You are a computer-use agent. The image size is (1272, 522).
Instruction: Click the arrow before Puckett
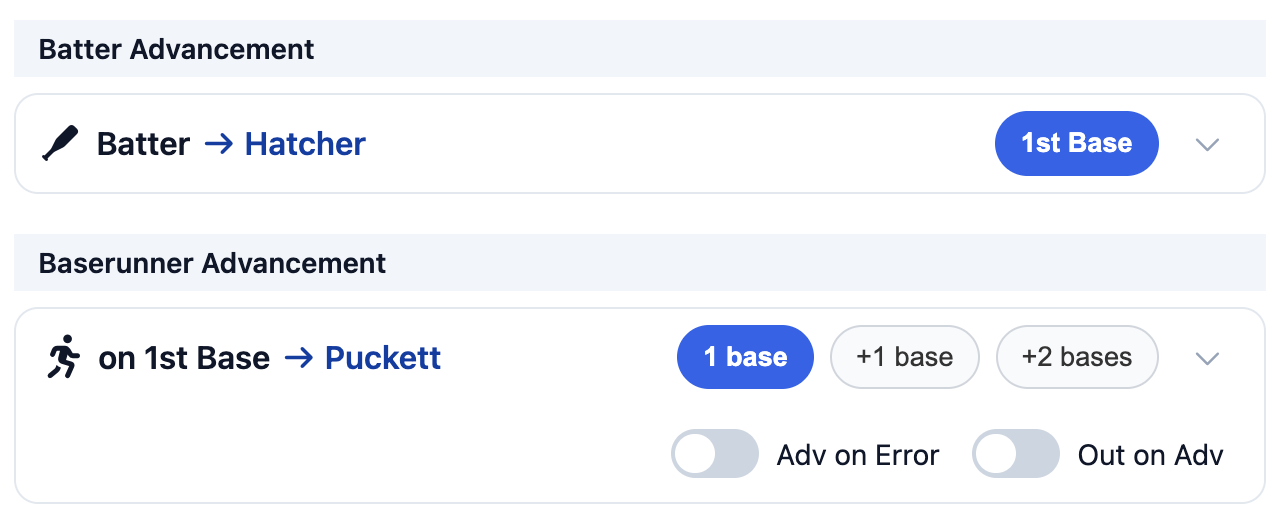point(298,358)
